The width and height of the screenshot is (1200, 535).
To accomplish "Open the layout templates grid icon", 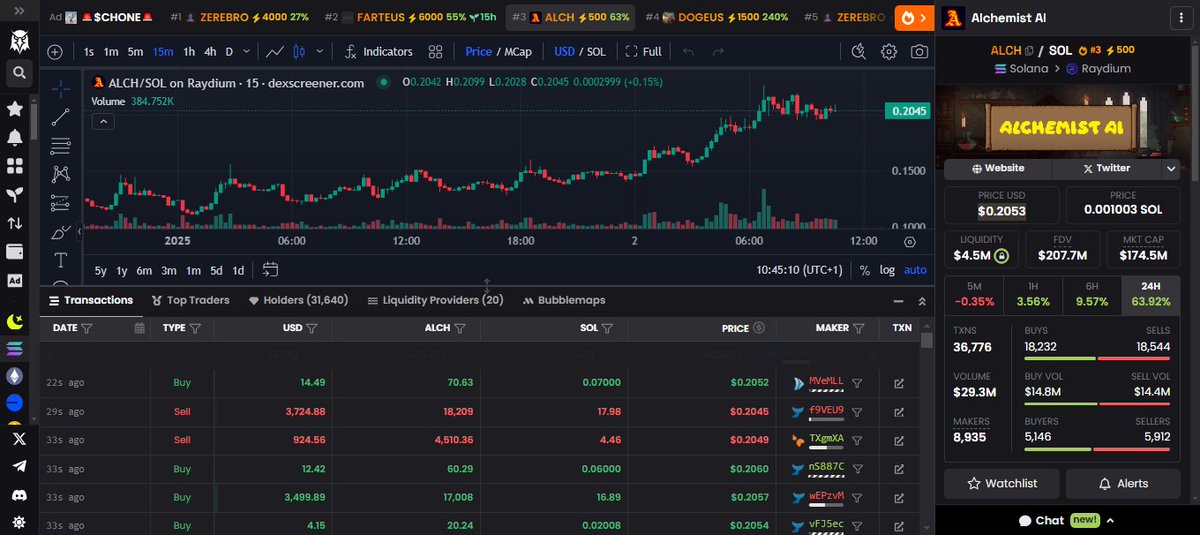I will point(435,51).
